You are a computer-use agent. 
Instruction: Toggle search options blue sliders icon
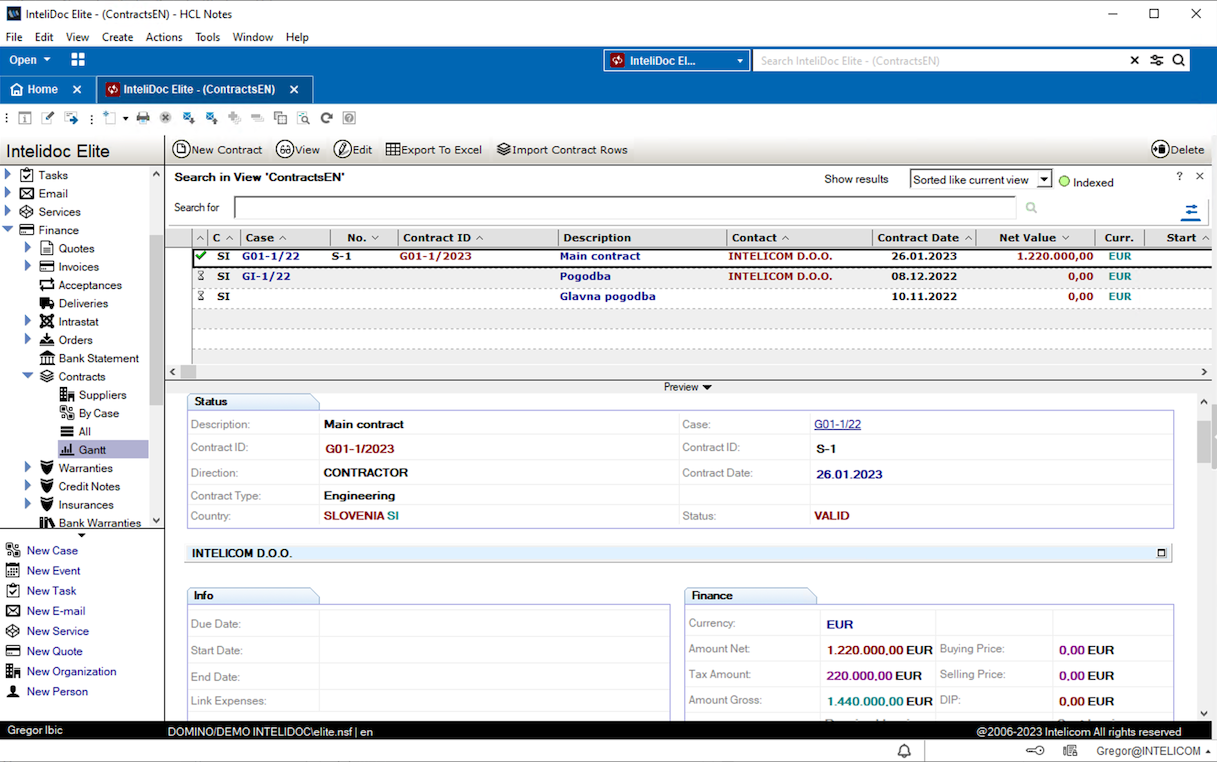(x=1191, y=211)
